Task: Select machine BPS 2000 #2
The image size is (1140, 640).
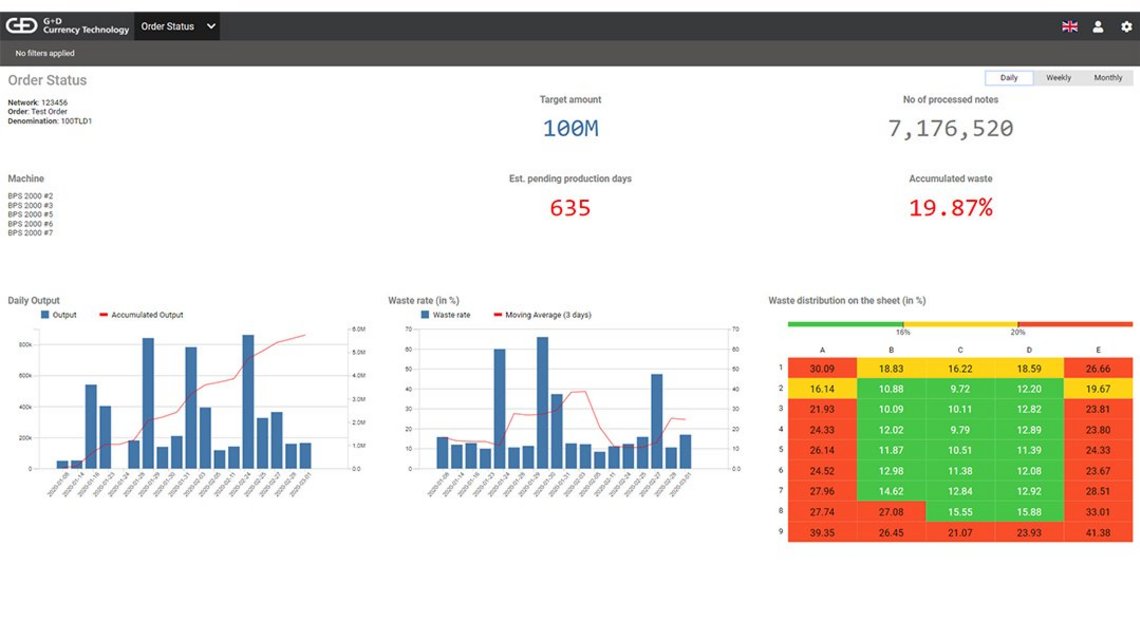Action: (30, 196)
